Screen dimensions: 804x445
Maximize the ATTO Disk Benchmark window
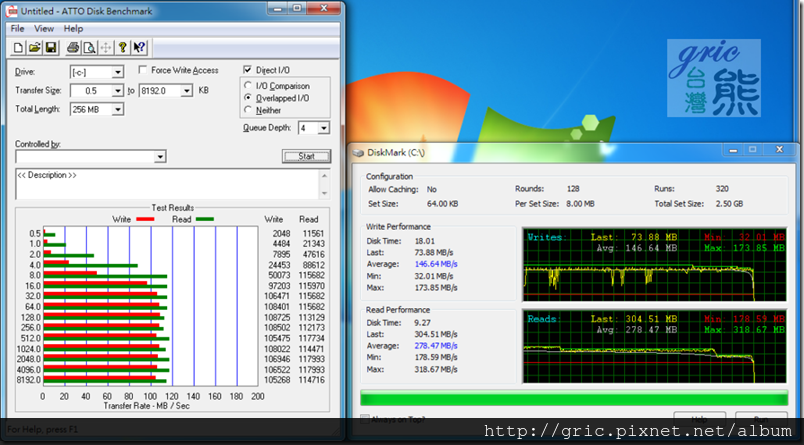[x=297, y=8]
